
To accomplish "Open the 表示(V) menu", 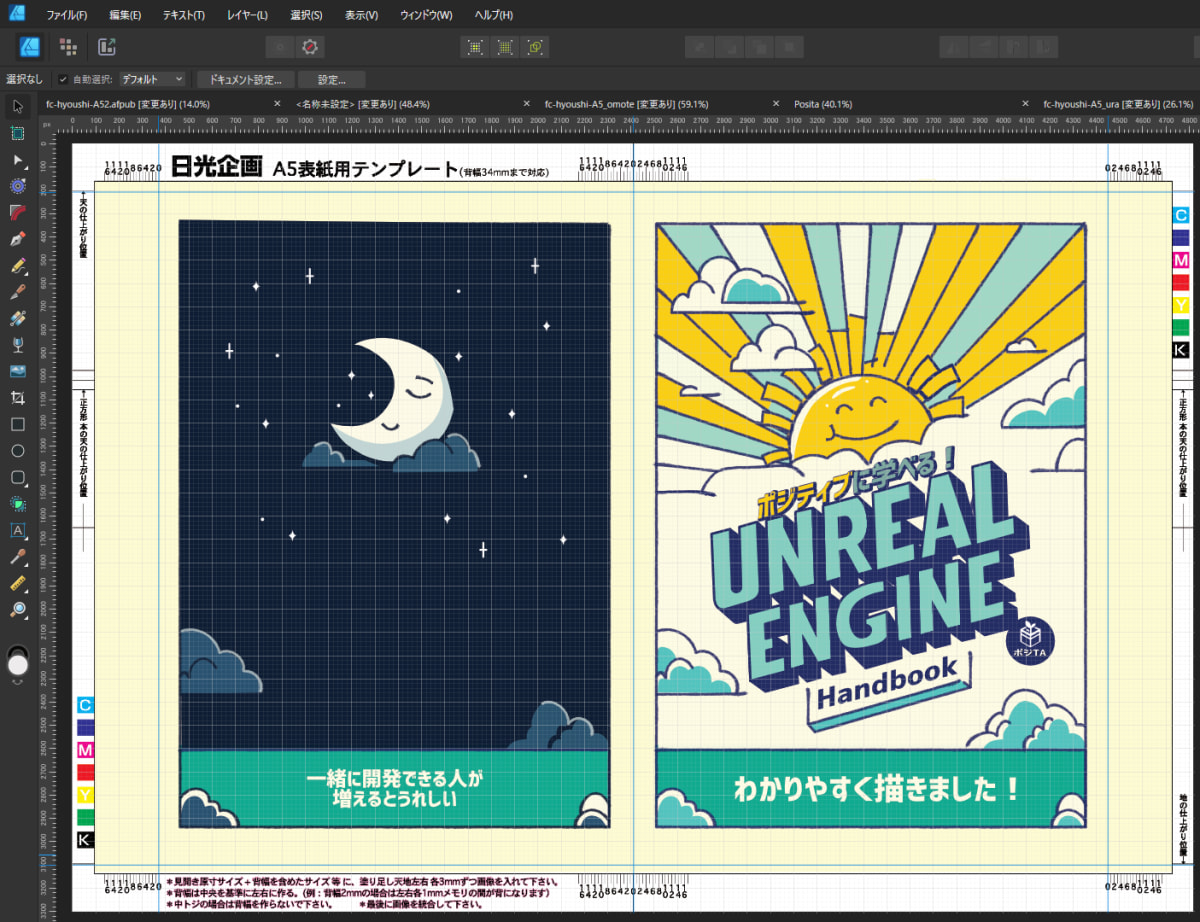I will tap(361, 15).
